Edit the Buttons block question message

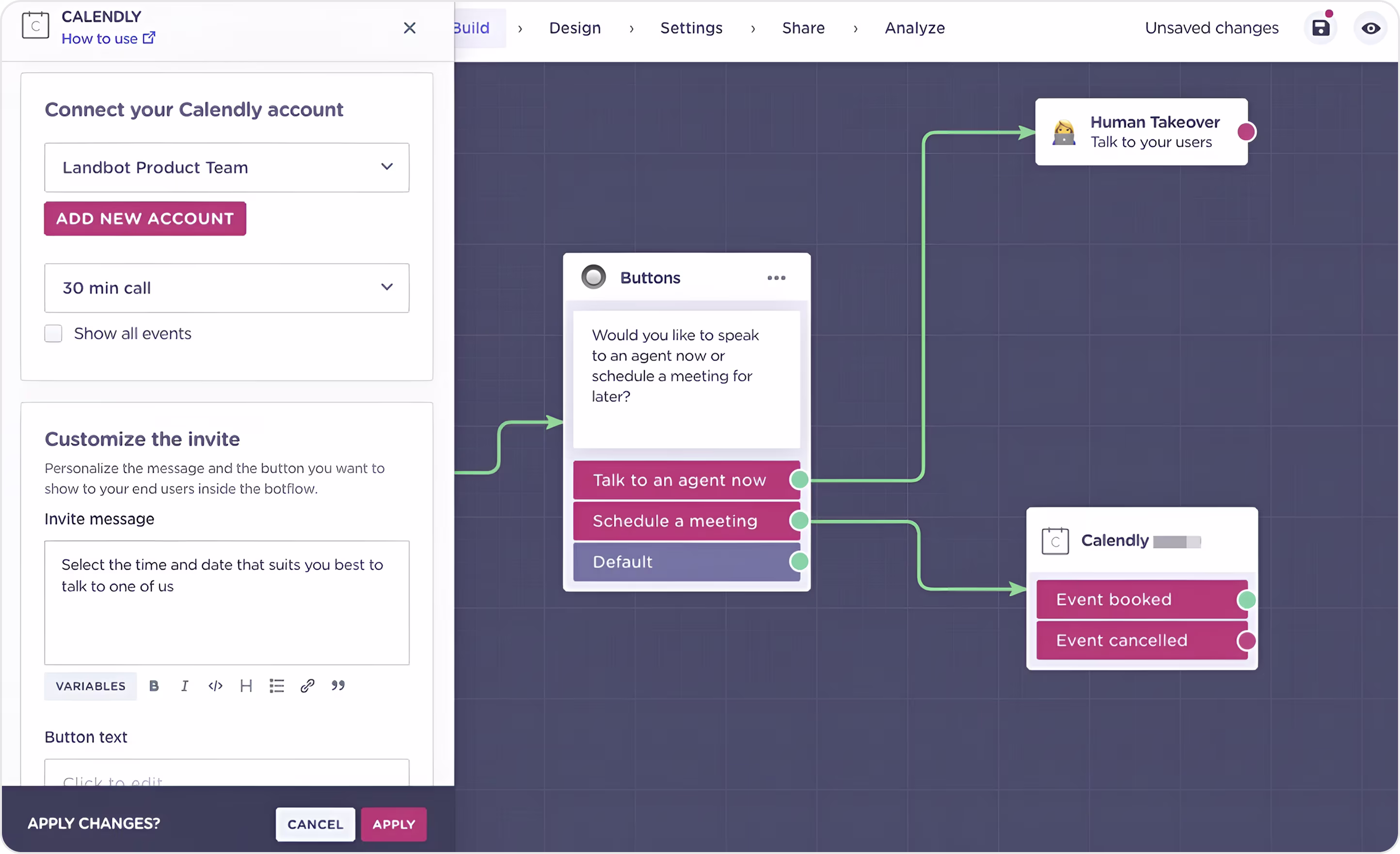pos(686,380)
